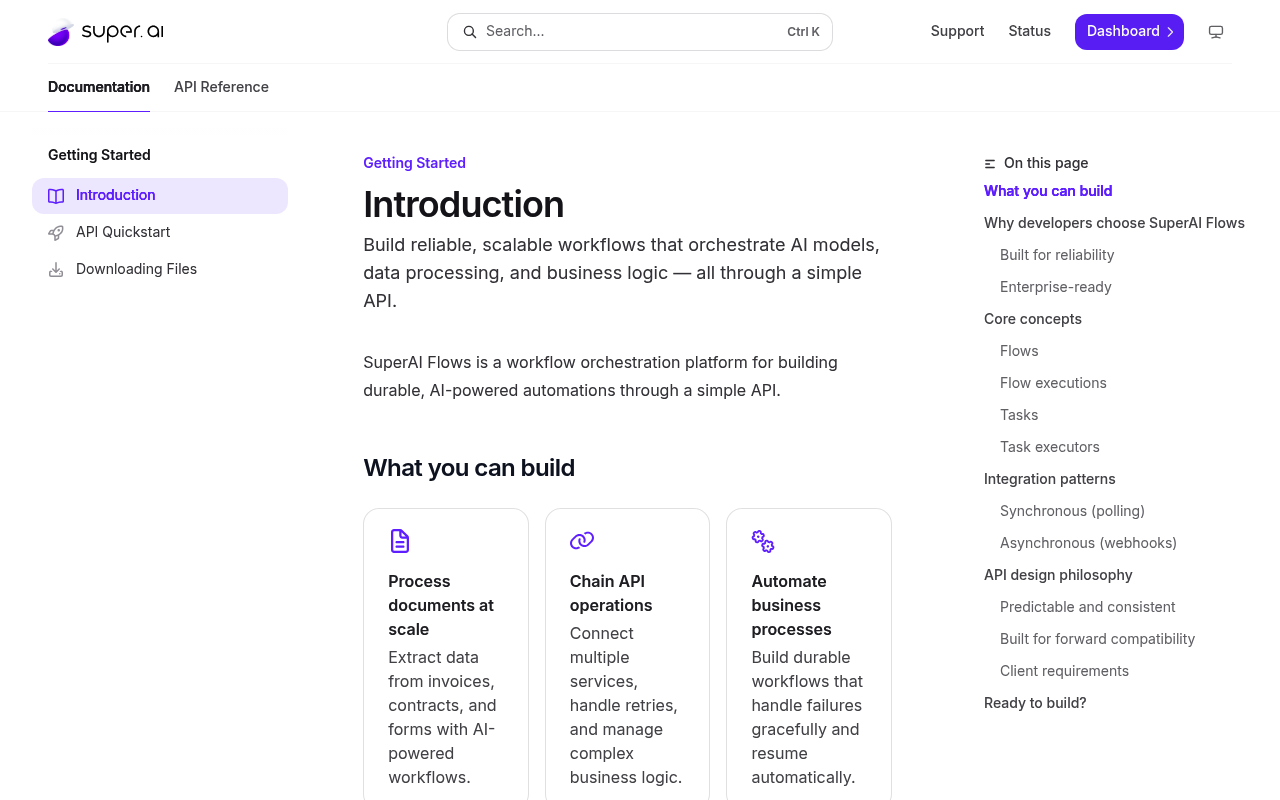The image size is (1280, 800).
Task: Open Downloading Files in the sidebar
Action: pos(160,270)
